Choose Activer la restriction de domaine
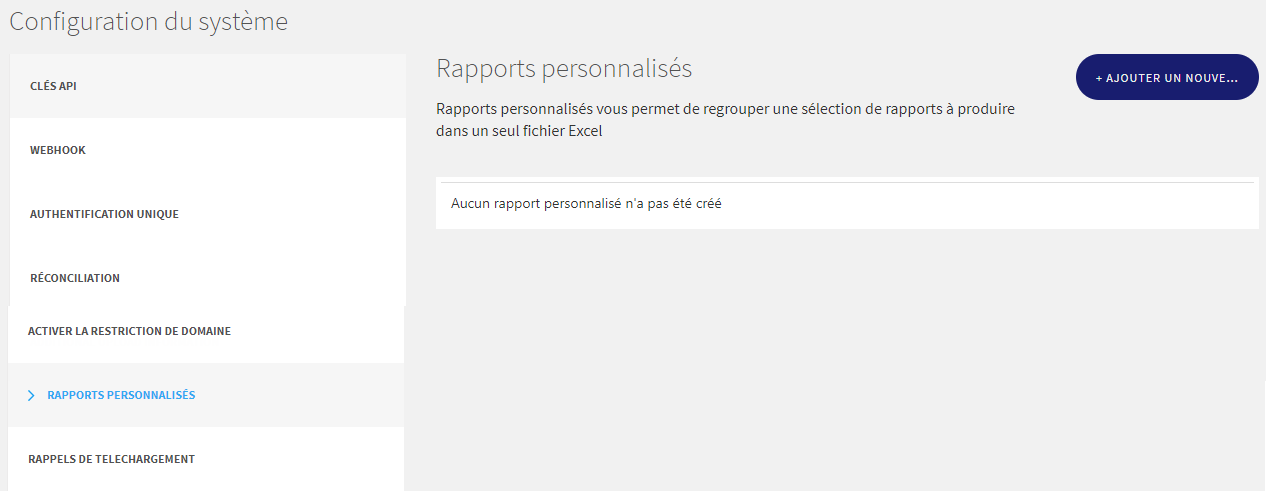 (206, 331)
